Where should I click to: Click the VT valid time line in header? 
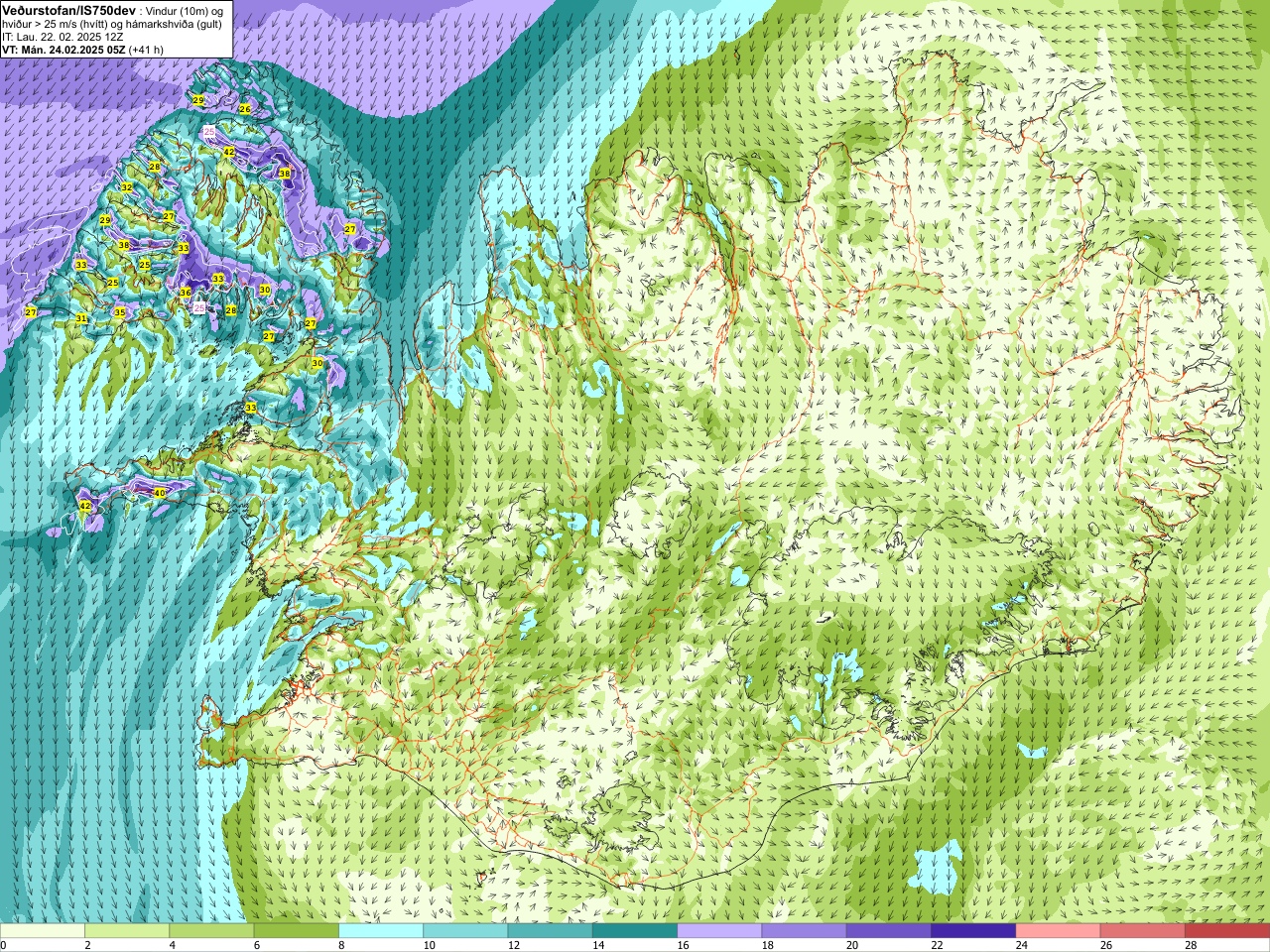[x=82, y=49]
